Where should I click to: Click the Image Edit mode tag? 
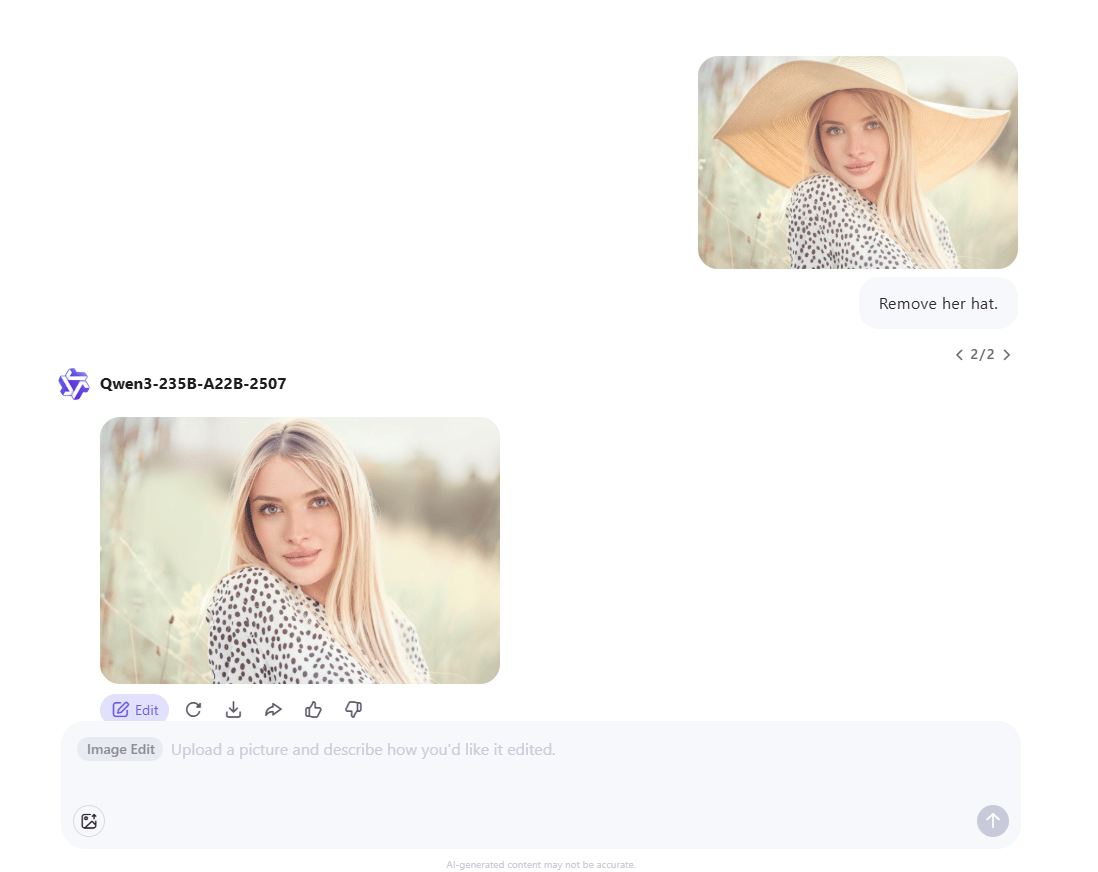[120, 749]
